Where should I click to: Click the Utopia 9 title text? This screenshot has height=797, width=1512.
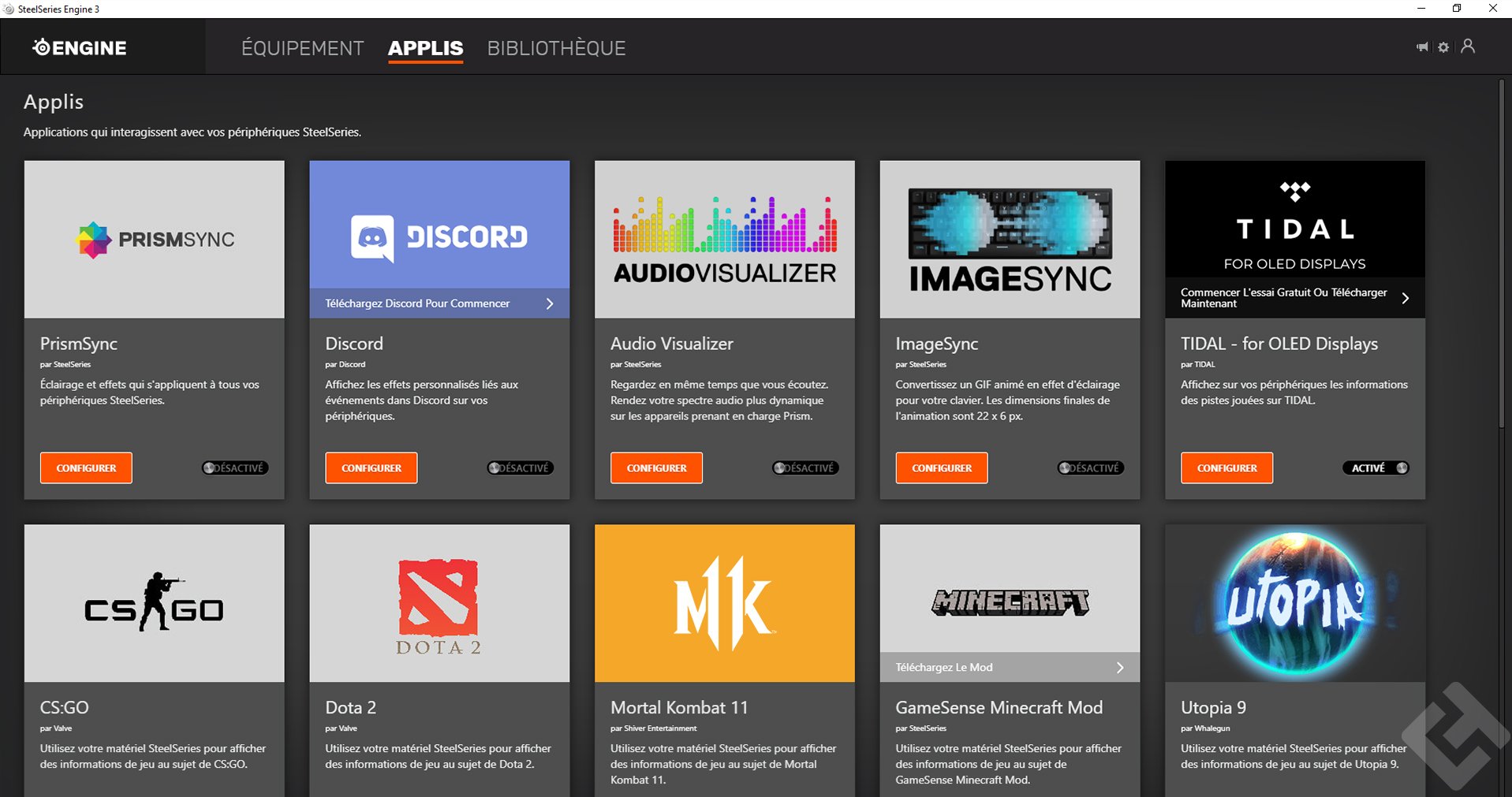click(1214, 708)
